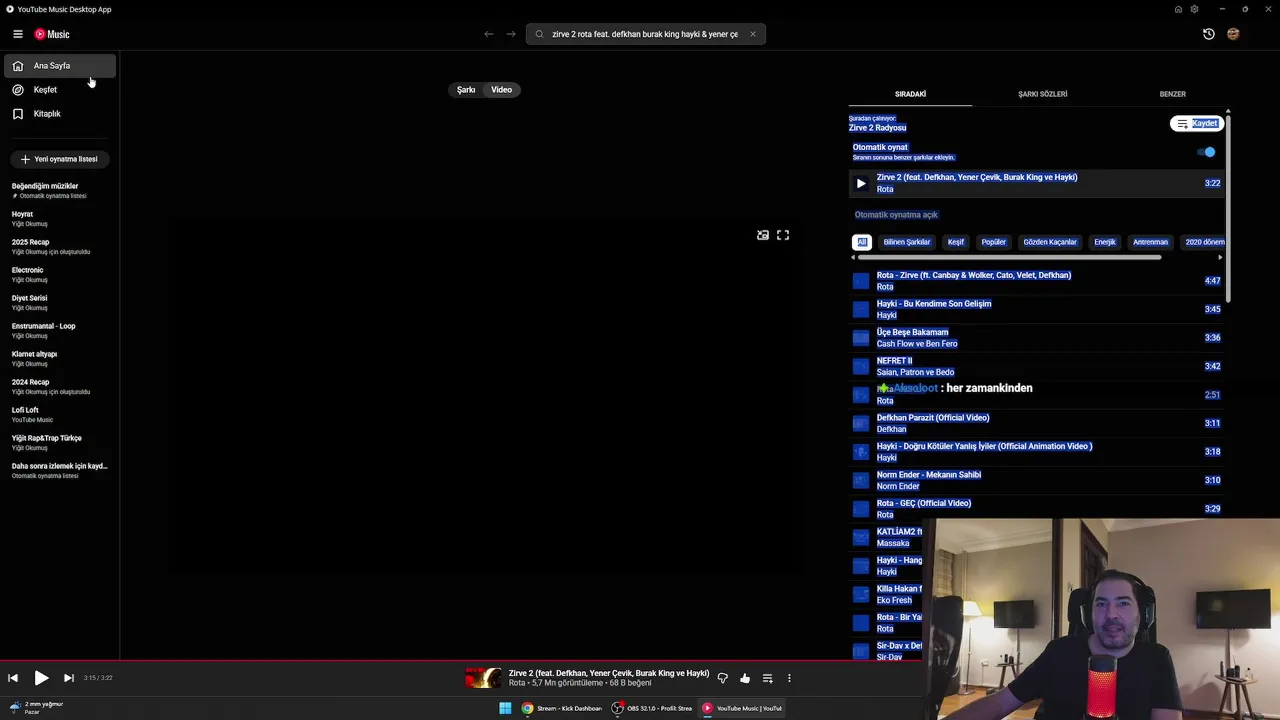Image resolution: width=1280 pixels, height=720 pixels.
Task: Switch to the ŞARKI SÖZLERİ tab
Action: point(1042,94)
